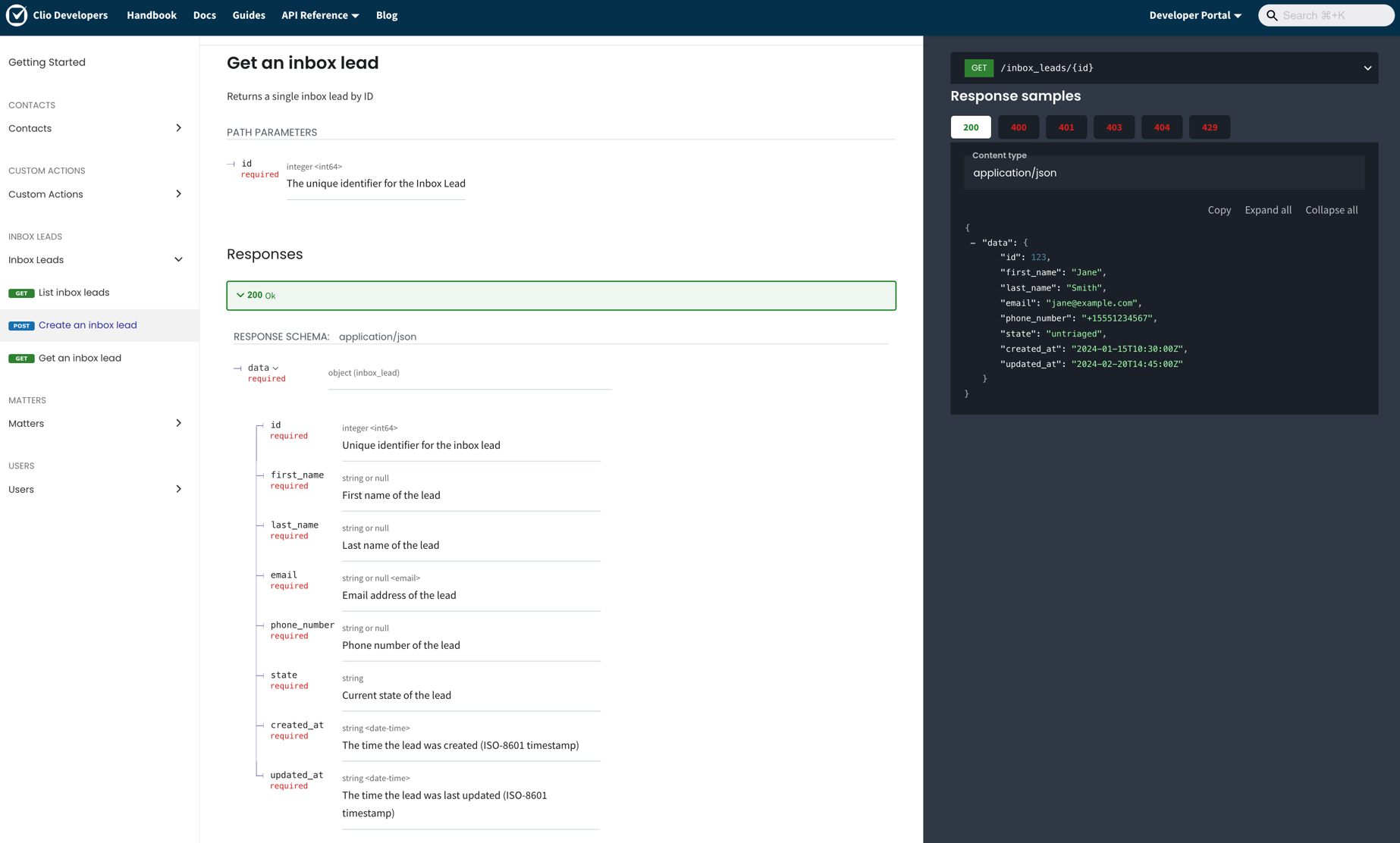Expand the Custom Actions sidebar section

click(x=178, y=194)
